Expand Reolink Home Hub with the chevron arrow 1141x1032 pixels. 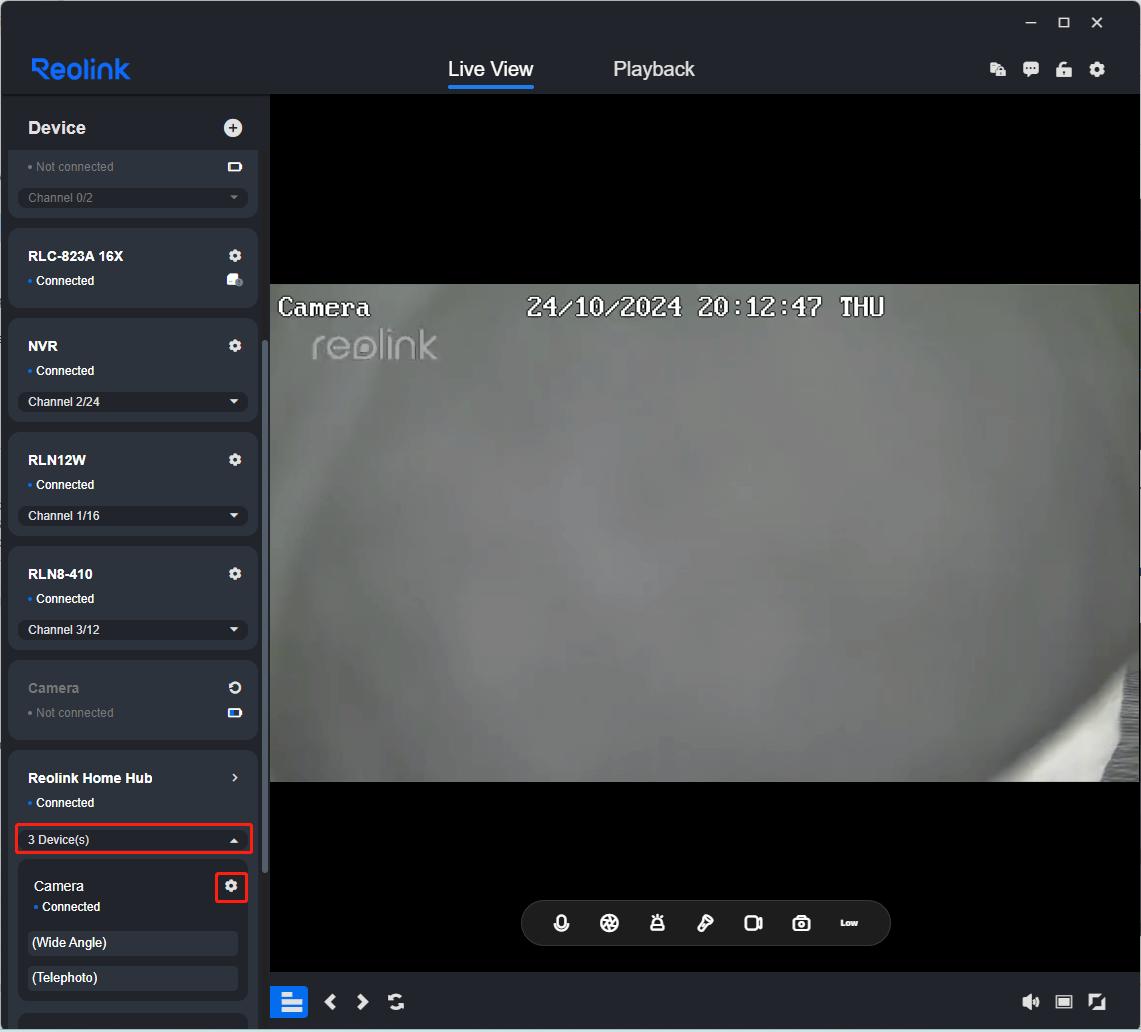(234, 778)
